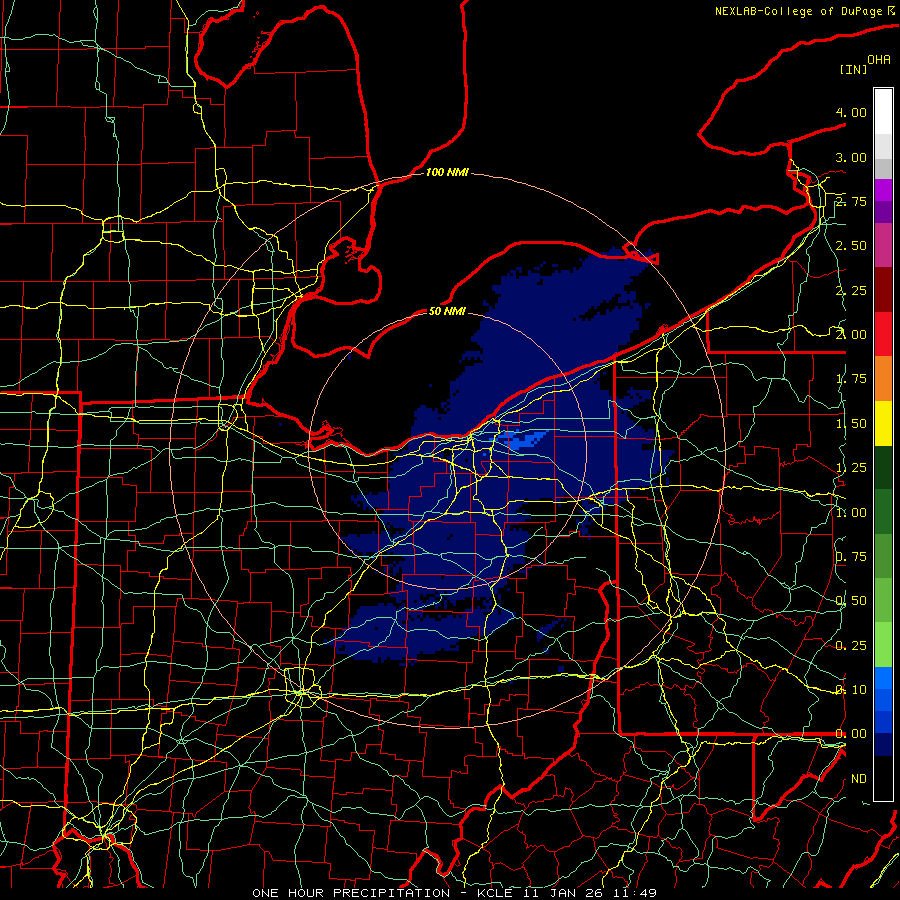Click the ND legend label

pos(859,779)
